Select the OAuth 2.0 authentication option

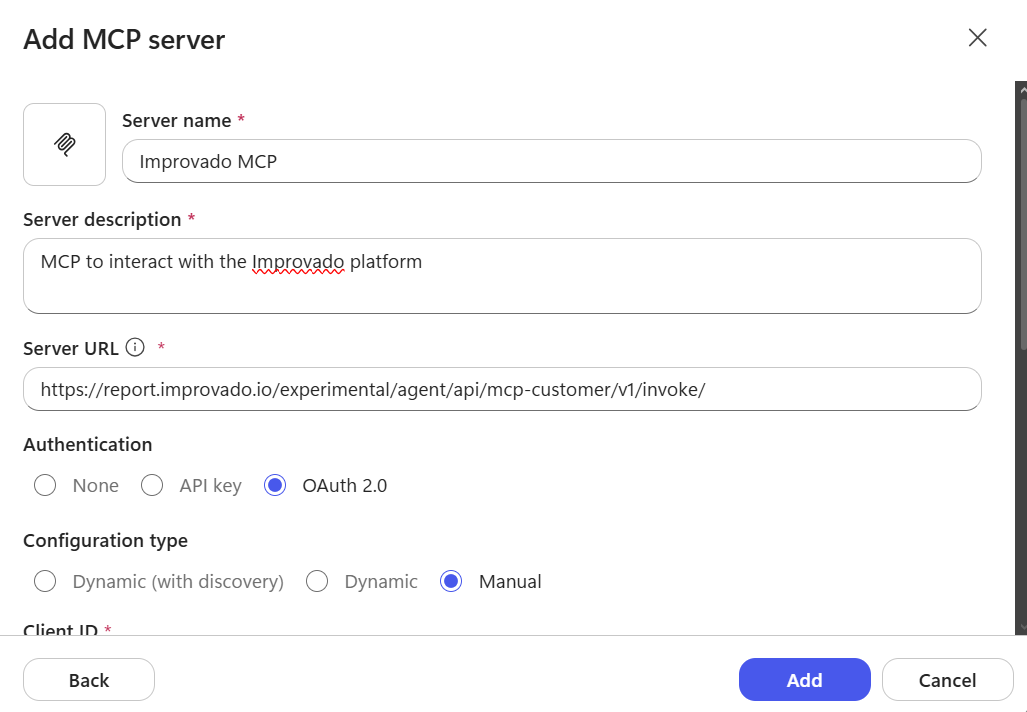click(275, 485)
